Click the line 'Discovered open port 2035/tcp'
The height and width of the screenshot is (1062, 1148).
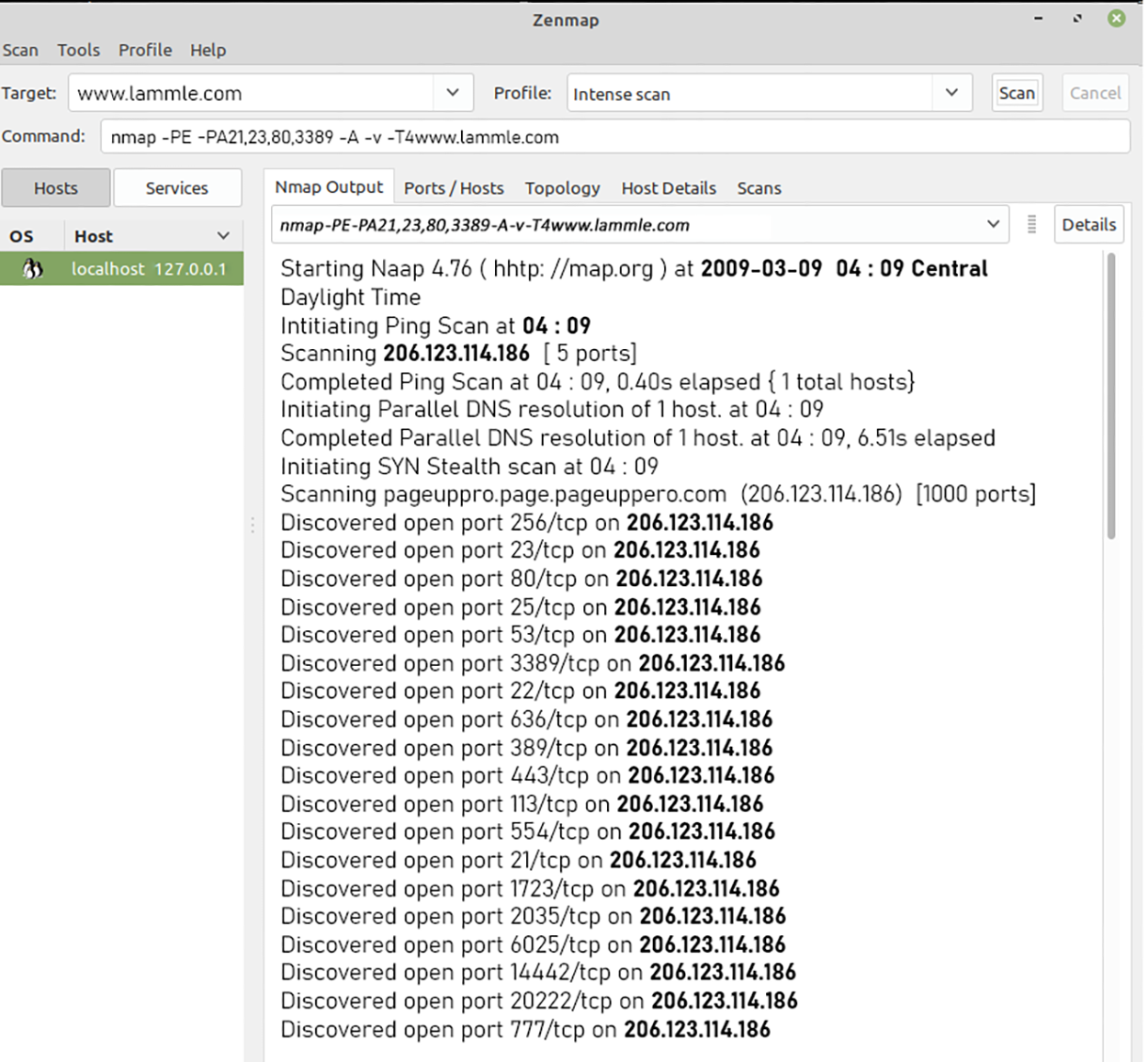coord(534,916)
